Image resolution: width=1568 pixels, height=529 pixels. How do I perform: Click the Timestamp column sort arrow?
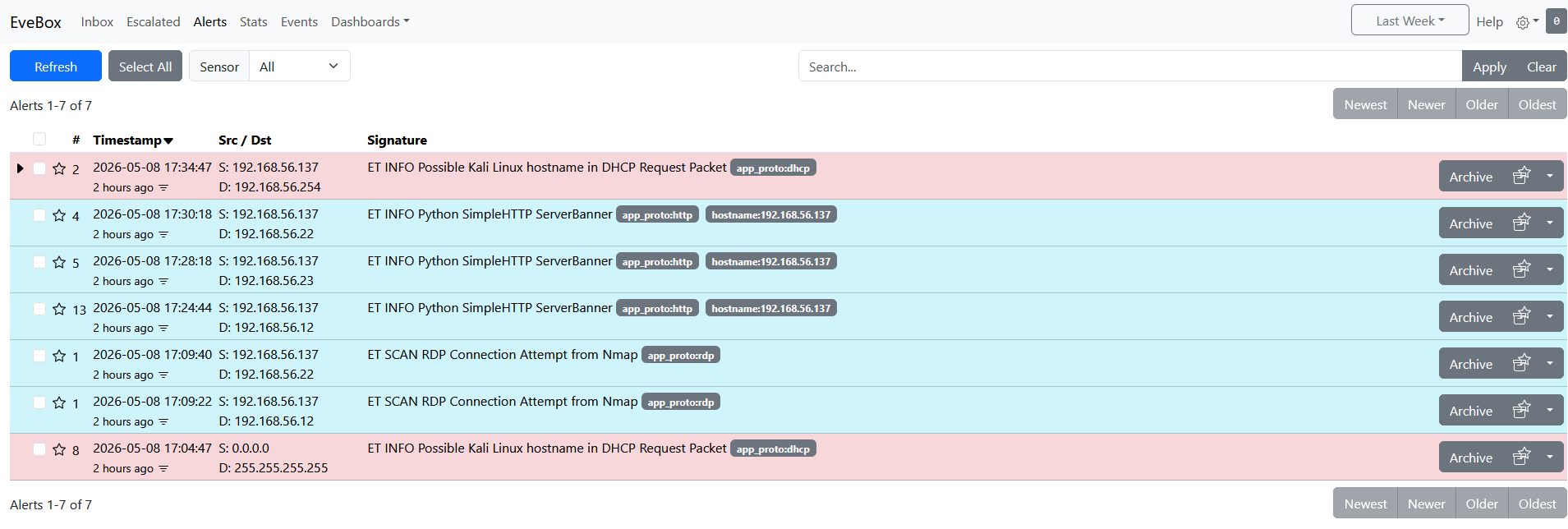coord(168,141)
